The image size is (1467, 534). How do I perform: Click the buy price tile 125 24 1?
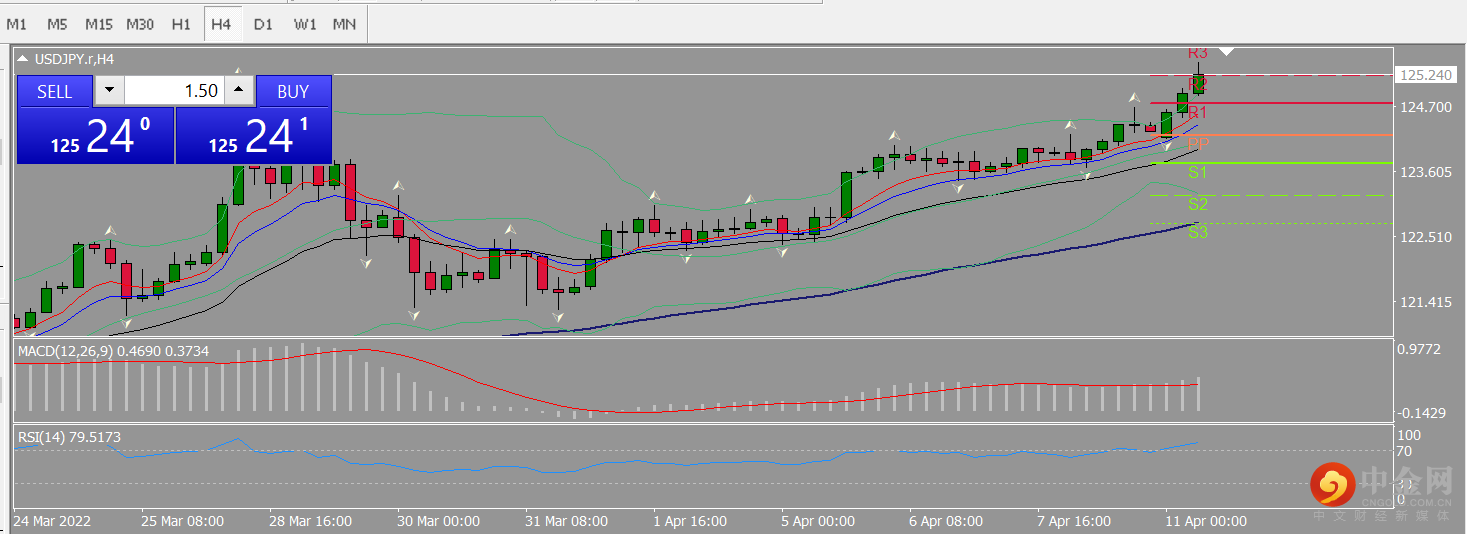click(x=254, y=136)
